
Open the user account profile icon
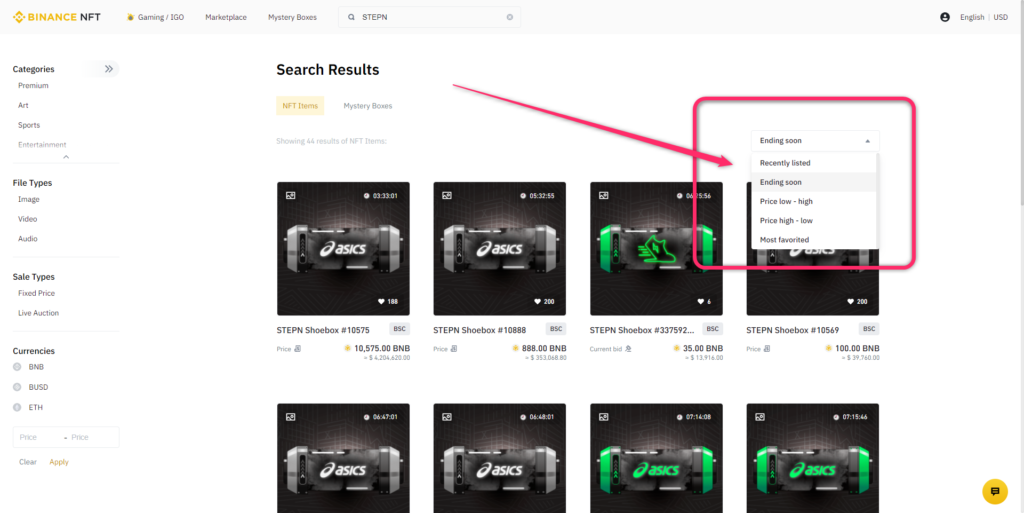click(x=944, y=18)
